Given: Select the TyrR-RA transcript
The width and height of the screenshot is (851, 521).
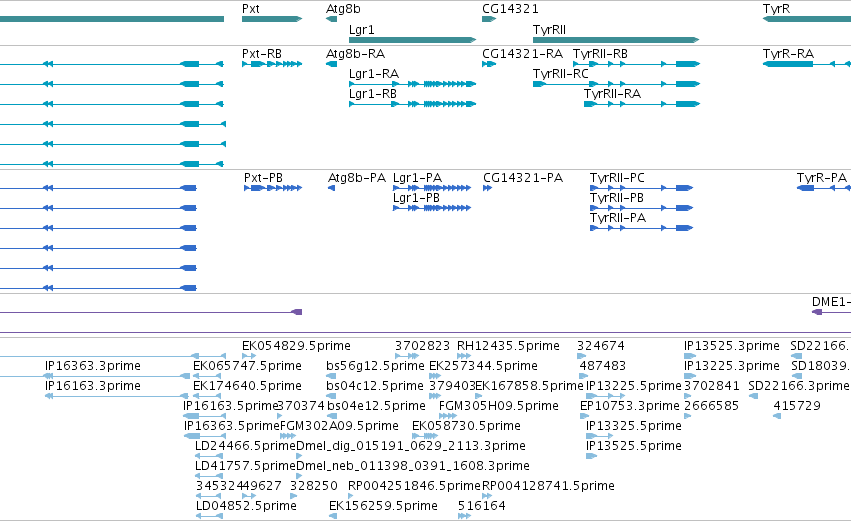Looking at the screenshot, I should point(806,64).
